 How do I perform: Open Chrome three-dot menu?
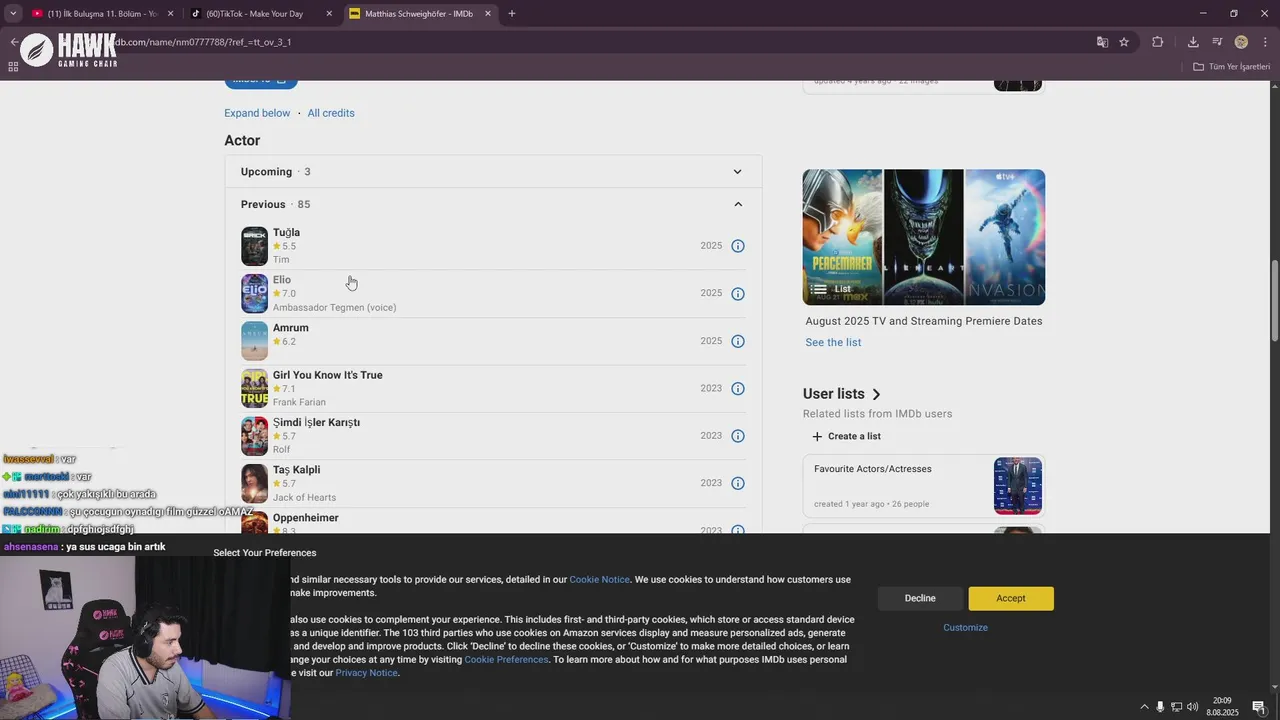pos(1265,42)
